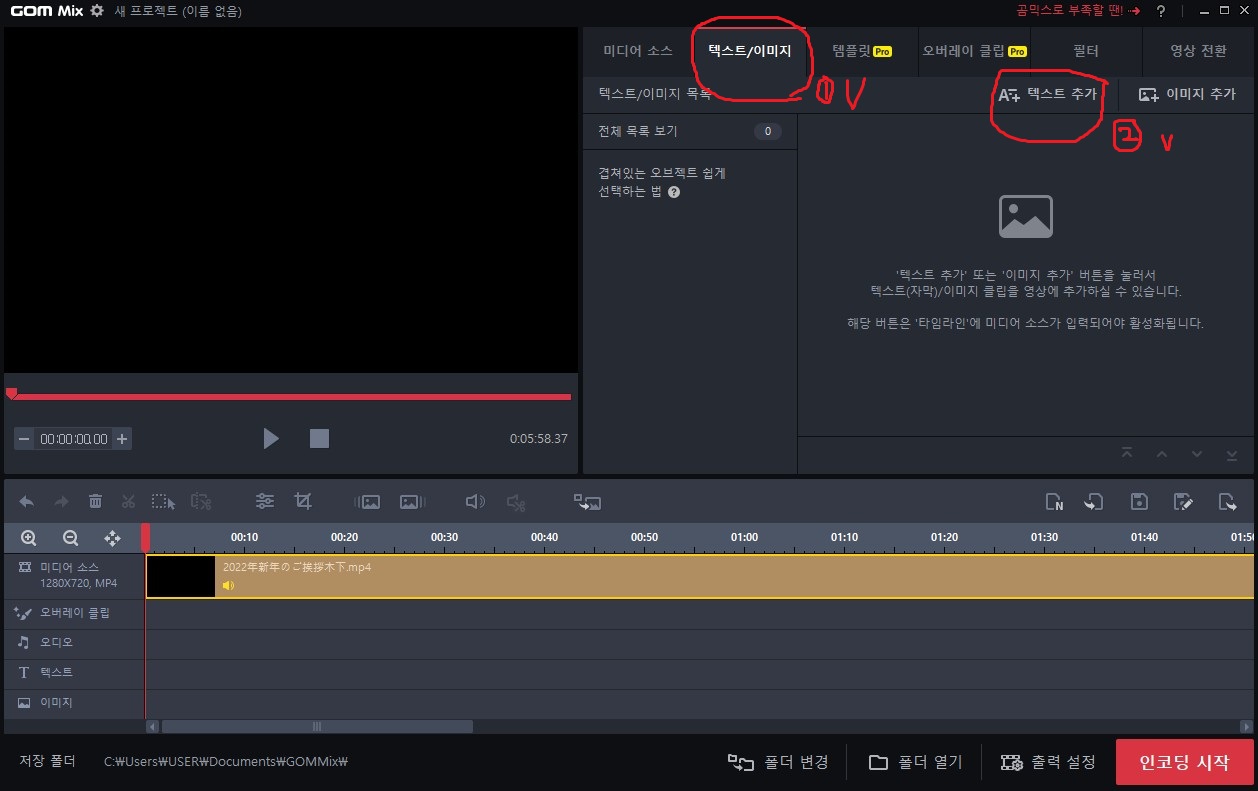This screenshot has width=1258, height=791.
Task: Open an existing project file
Action: [1094, 501]
